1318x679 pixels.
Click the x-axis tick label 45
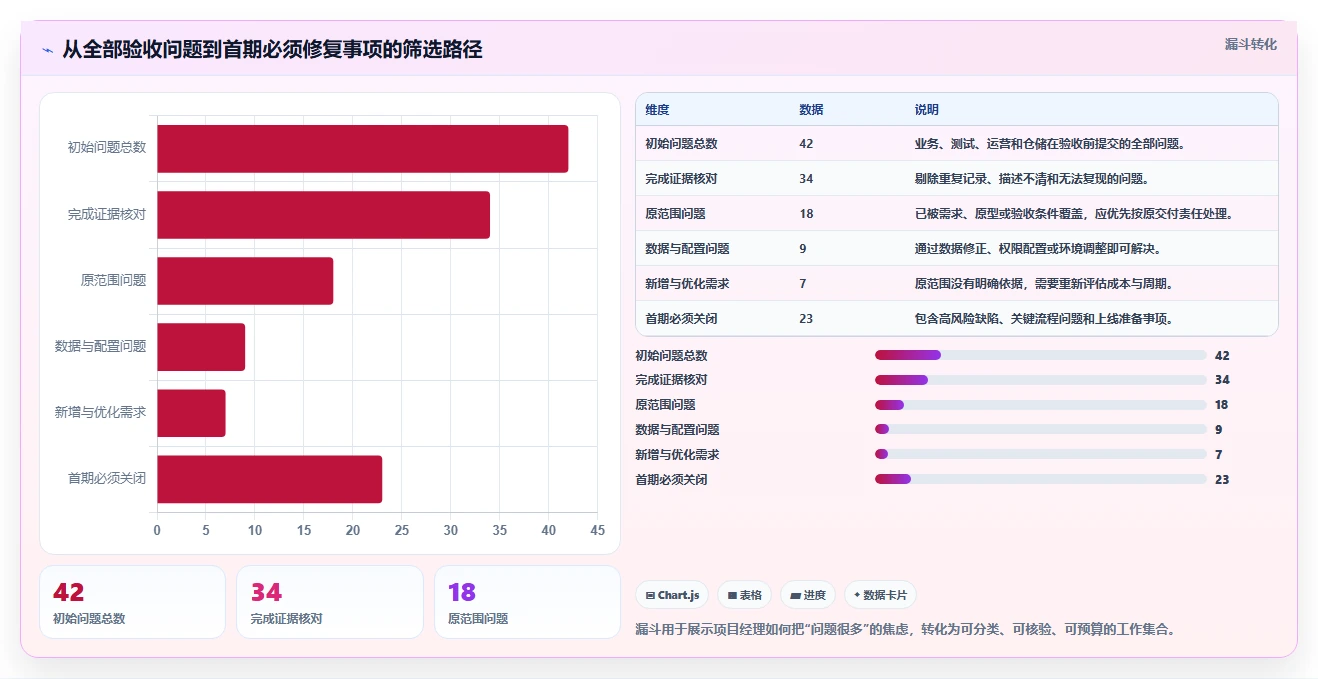[x=598, y=530]
